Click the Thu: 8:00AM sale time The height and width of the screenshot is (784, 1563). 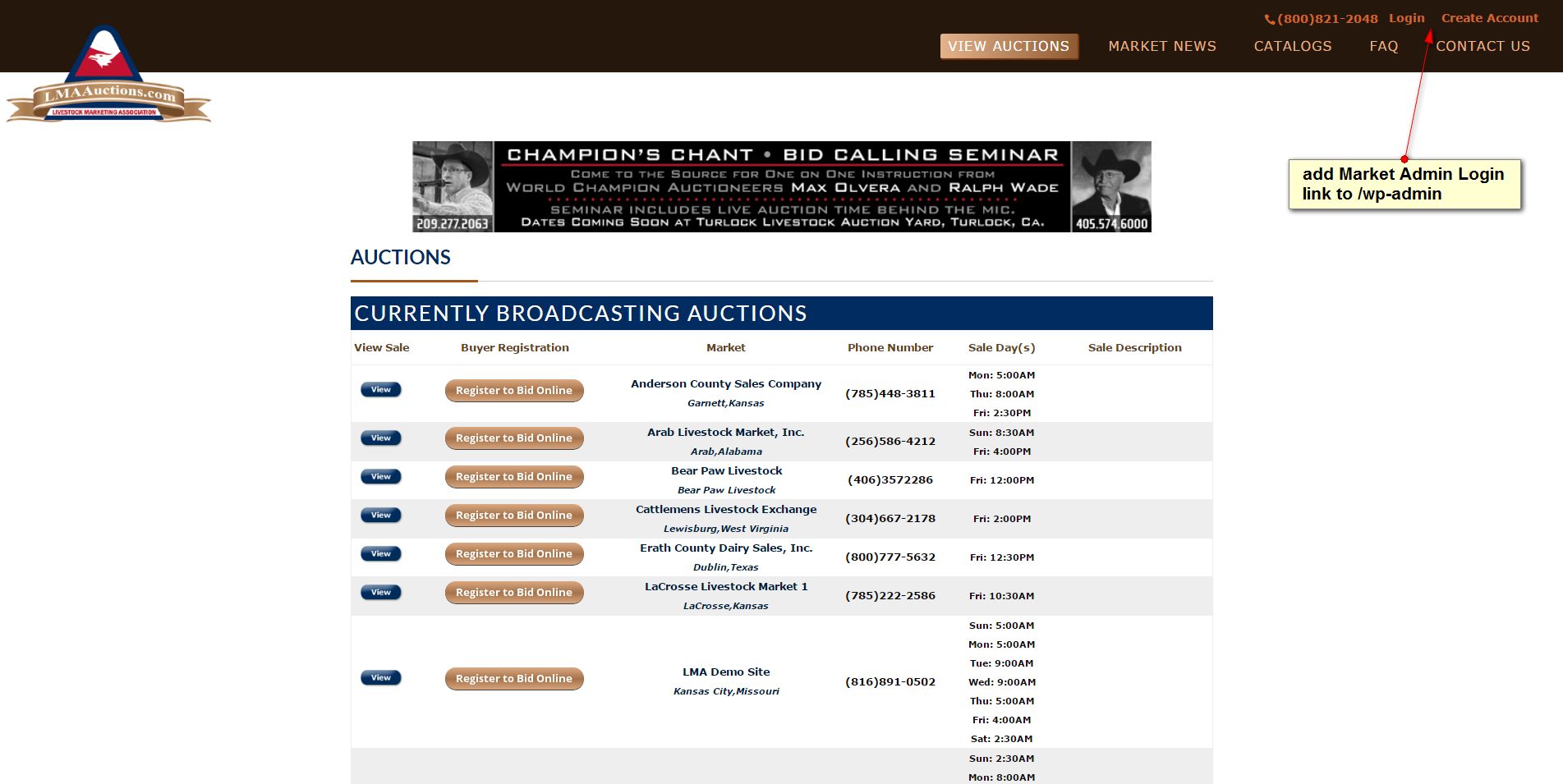(x=1002, y=394)
